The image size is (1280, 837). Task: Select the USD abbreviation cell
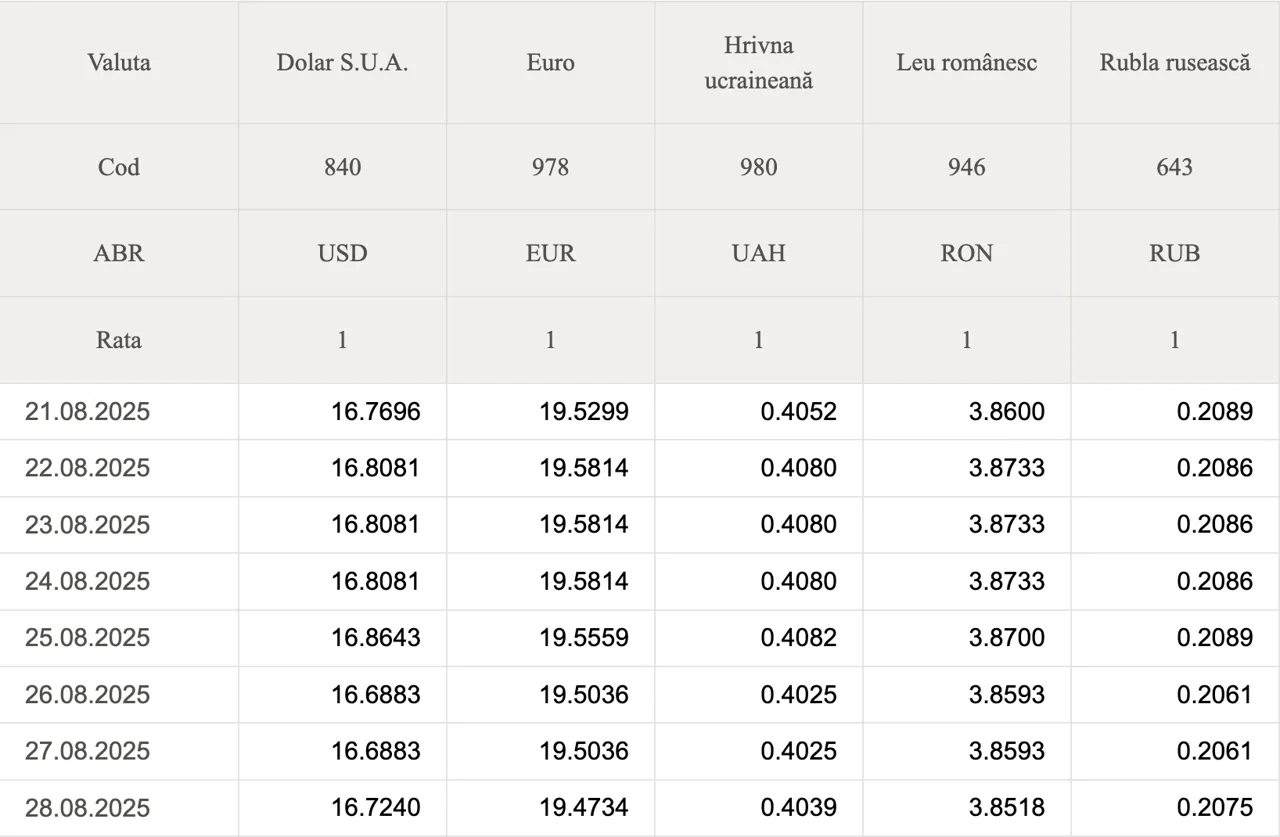(342, 253)
